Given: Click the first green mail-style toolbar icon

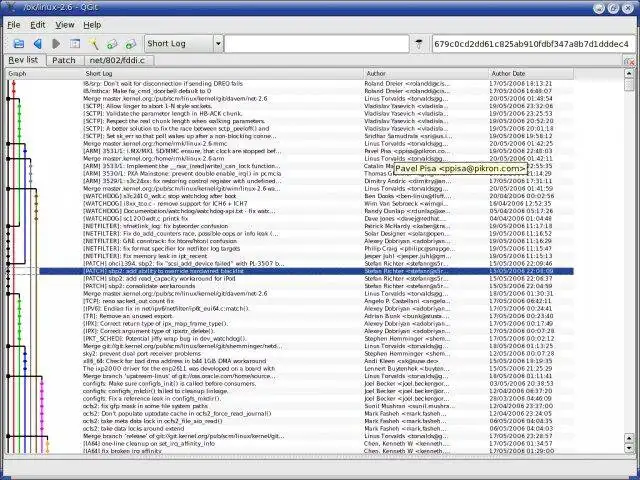Looking at the screenshot, I should (112, 44).
